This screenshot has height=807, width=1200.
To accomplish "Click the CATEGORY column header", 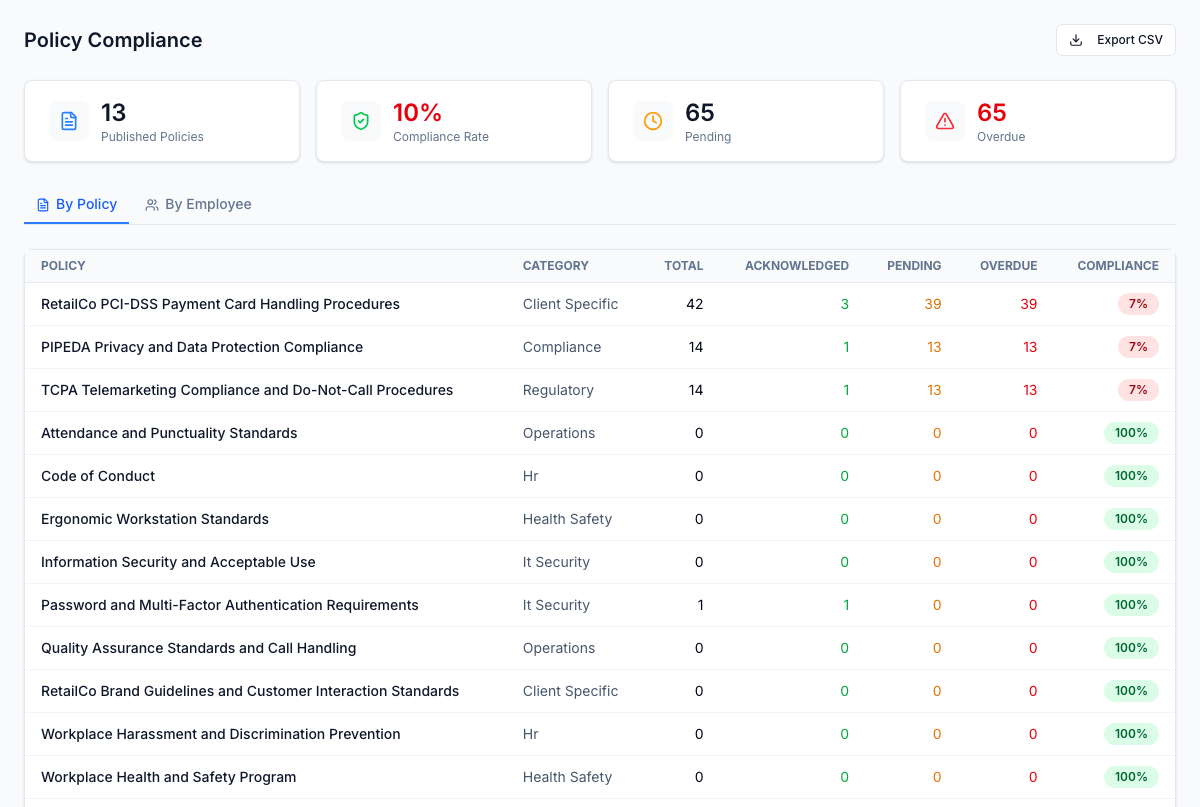I will [x=556, y=266].
